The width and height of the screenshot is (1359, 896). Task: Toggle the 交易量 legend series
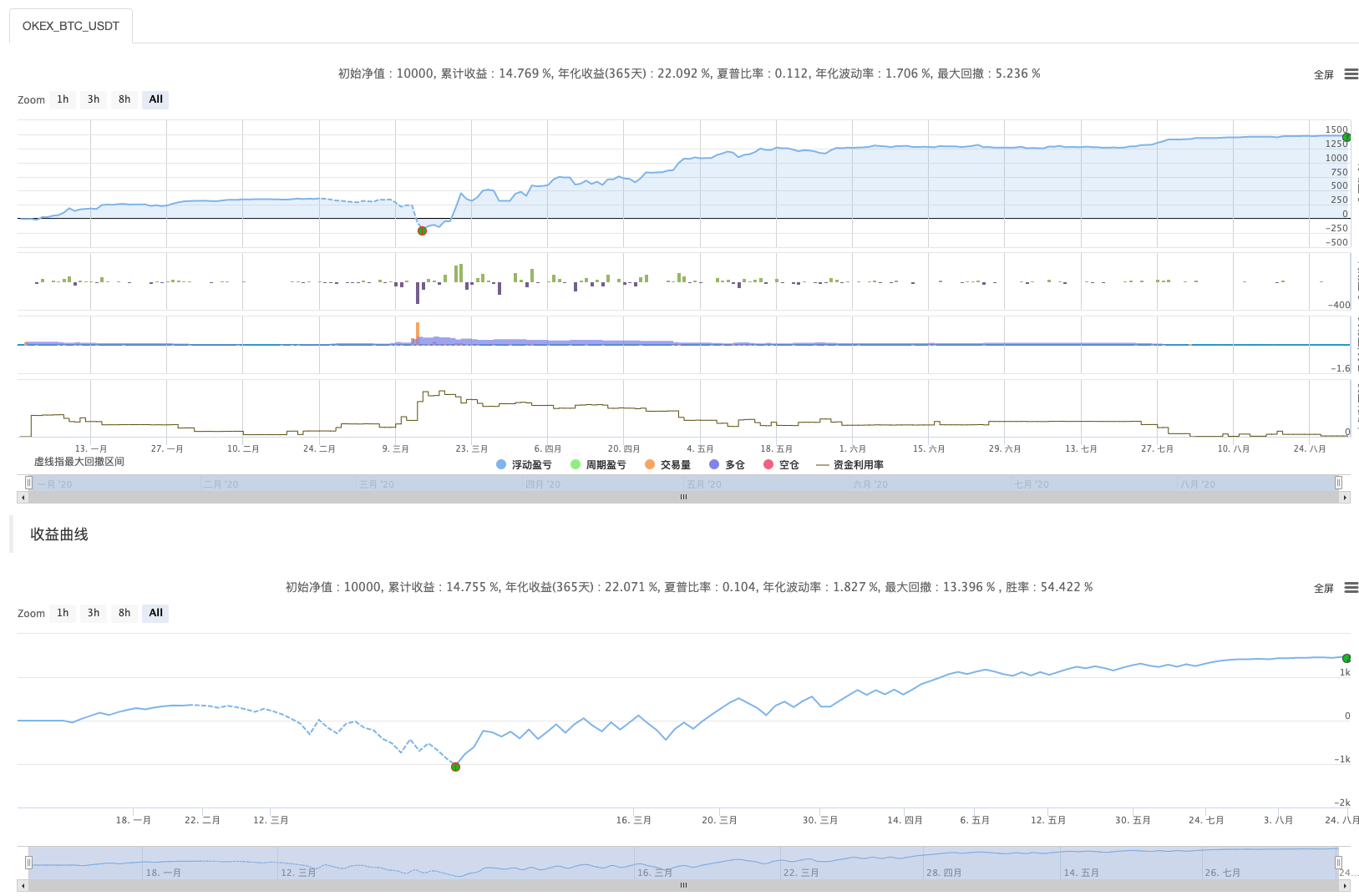(x=667, y=464)
